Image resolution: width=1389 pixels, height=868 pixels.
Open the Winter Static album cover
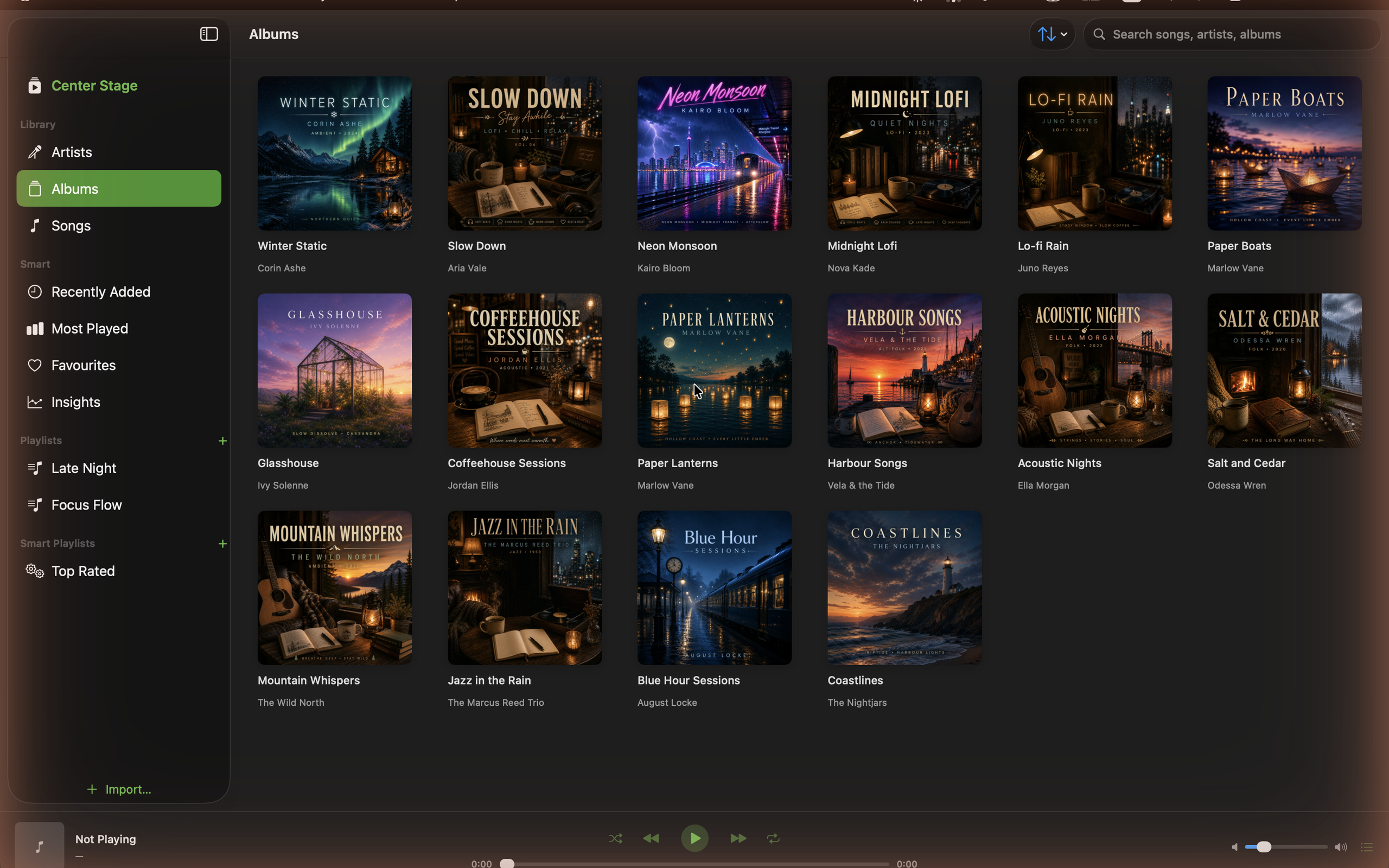pyautogui.click(x=335, y=154)
